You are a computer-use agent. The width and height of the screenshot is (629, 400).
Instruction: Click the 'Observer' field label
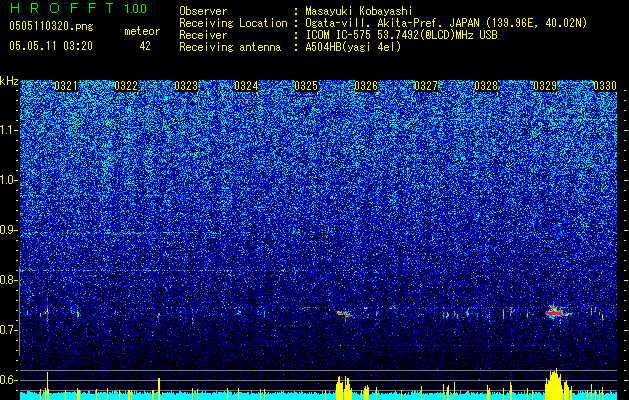click(x=203, y=11)
